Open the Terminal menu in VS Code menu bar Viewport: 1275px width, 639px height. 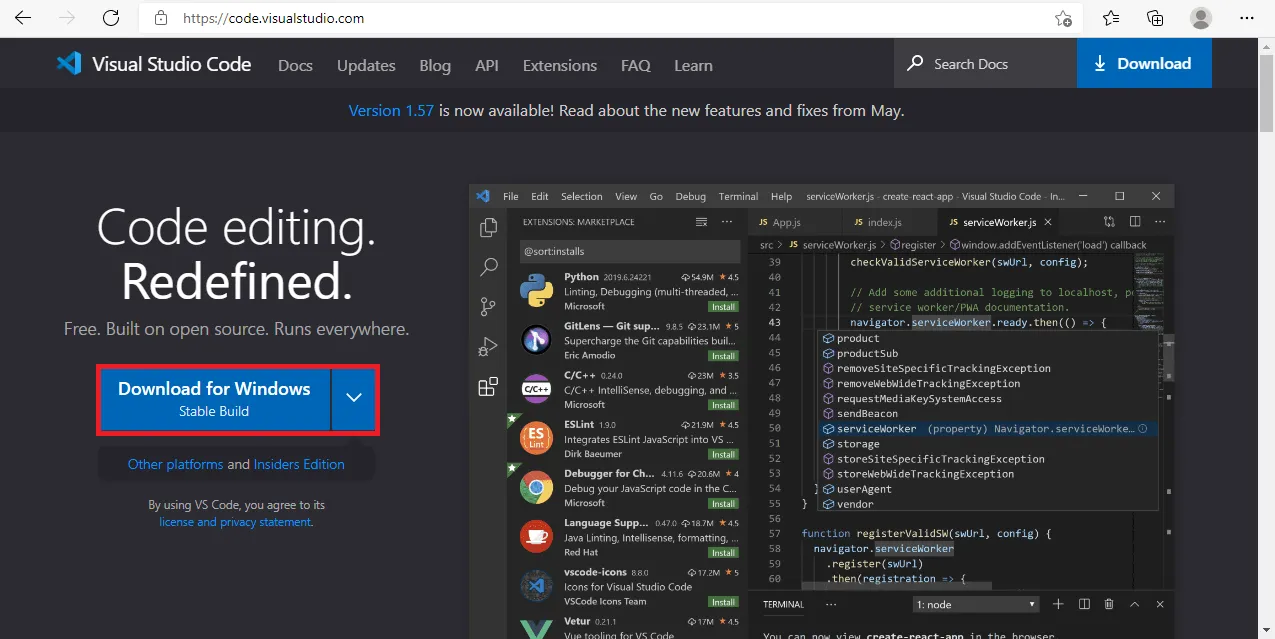738,196
